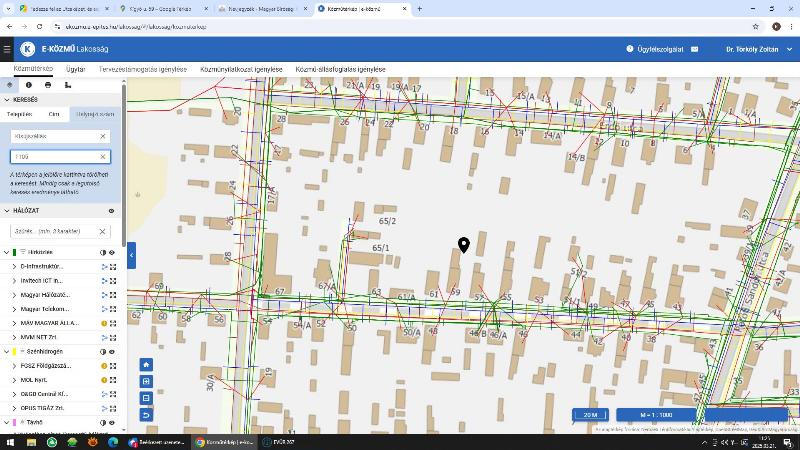Open the print tab in the side panel
Image resolution: width=800 pixels, height=450 pixels.
[x=48, y=85]
